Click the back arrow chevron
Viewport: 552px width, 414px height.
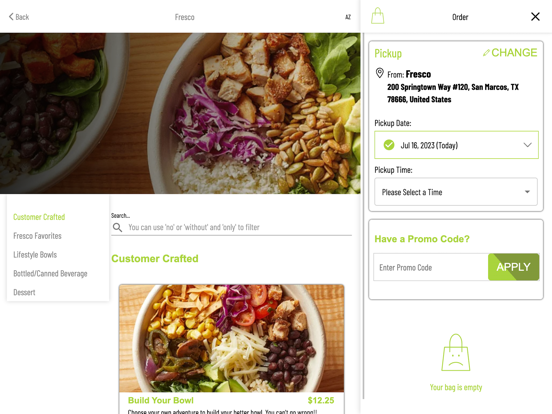point(11,17)
